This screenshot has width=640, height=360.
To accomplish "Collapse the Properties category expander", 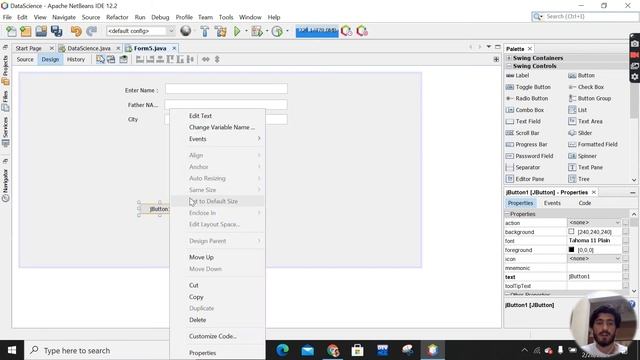I will pos(507,214).
